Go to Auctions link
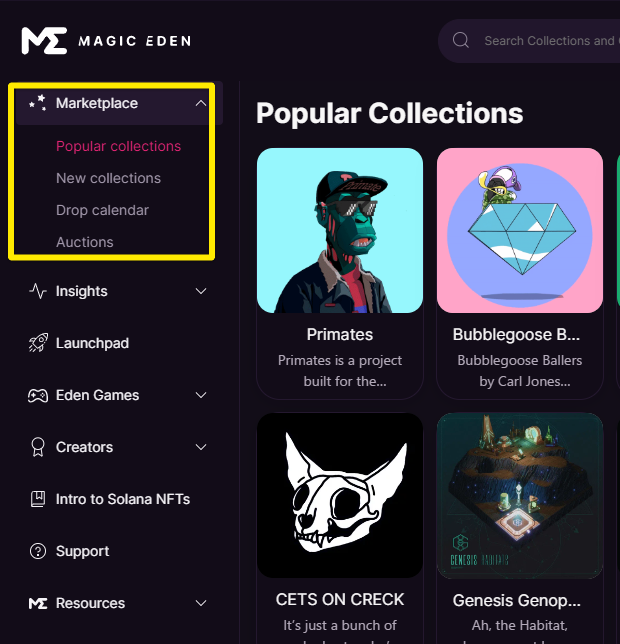620x644 pixels. (85, 242)
